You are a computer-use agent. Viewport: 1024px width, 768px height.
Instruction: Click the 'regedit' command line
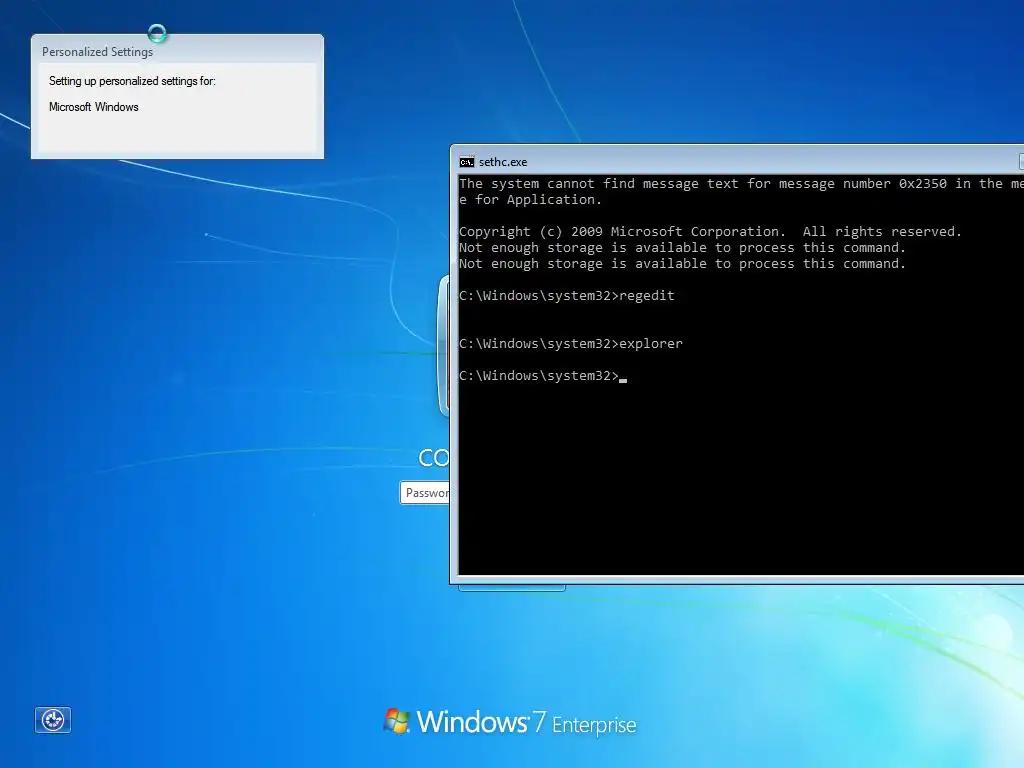coord(567,296)
